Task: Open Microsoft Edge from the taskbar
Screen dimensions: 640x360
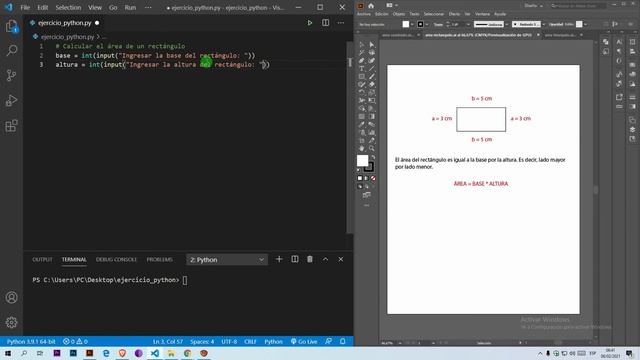Action: [106, 353]
